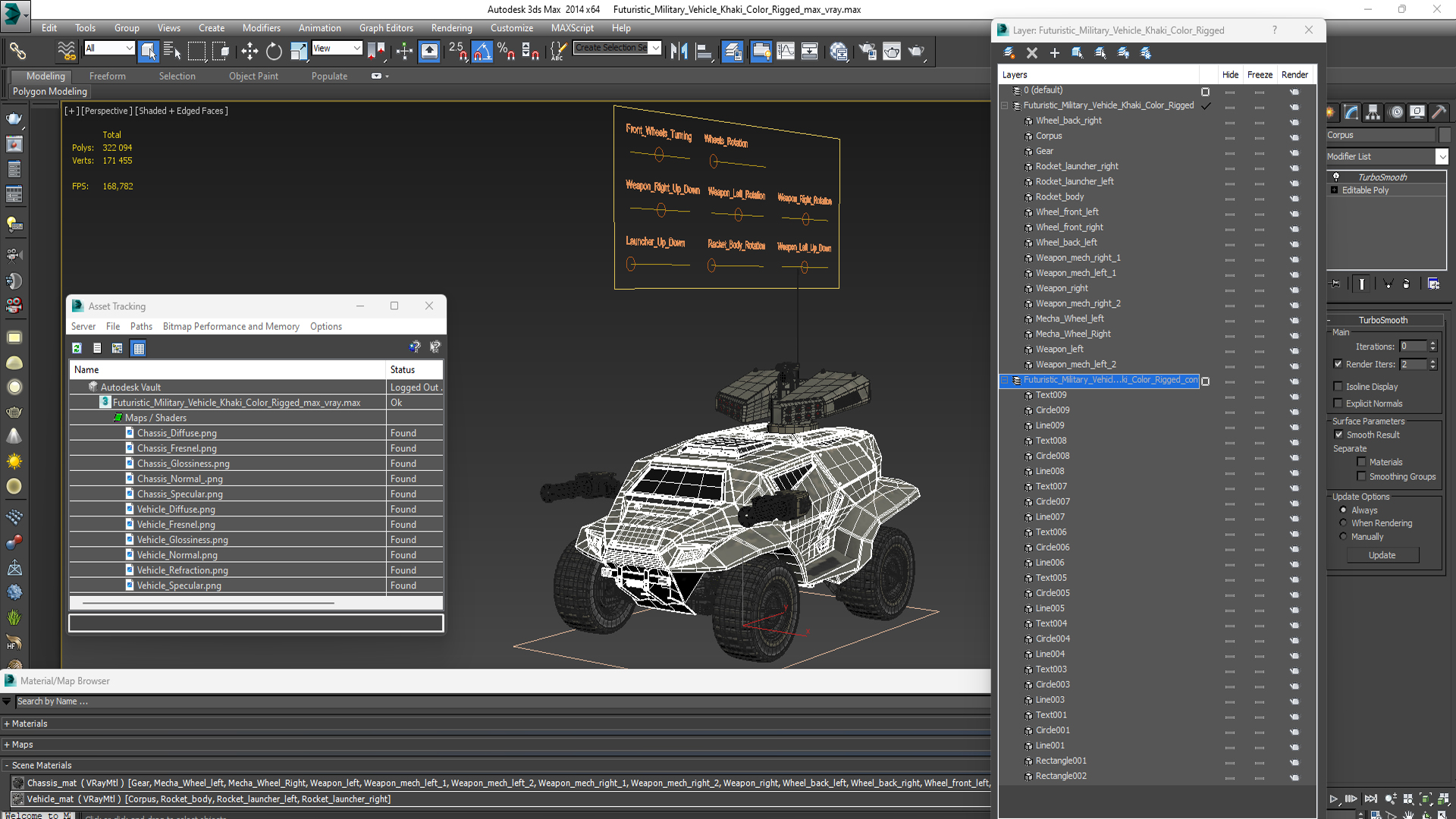
Task: Click Pin Stack icon below modifier stack
Action: click(1336, 284)
